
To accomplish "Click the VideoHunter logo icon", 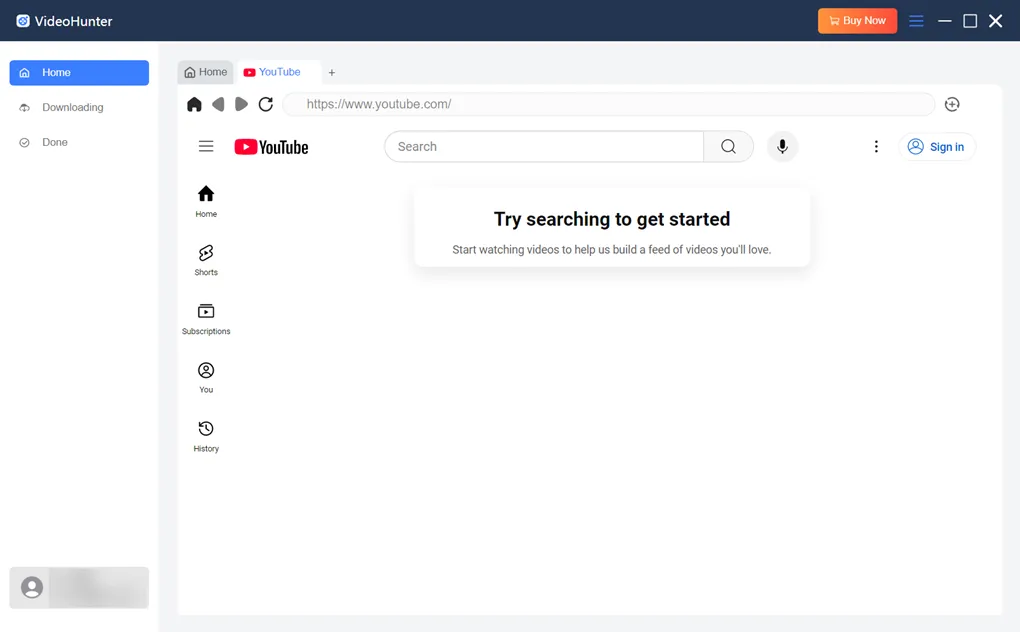I will pos(23,21).
